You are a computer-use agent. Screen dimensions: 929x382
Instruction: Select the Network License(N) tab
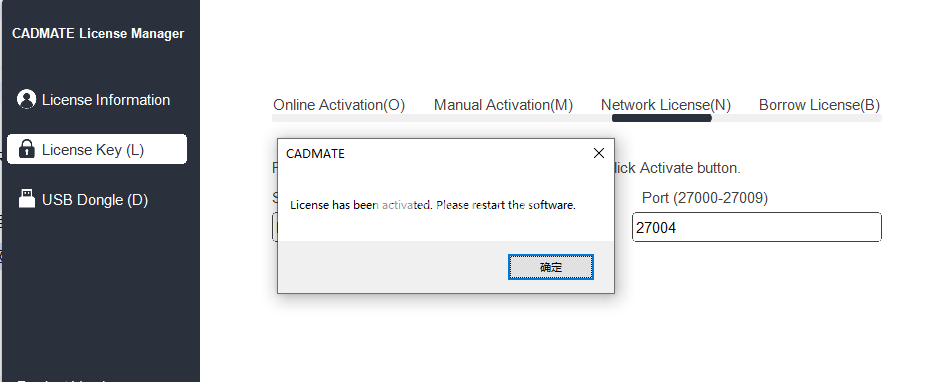point(666,105)
